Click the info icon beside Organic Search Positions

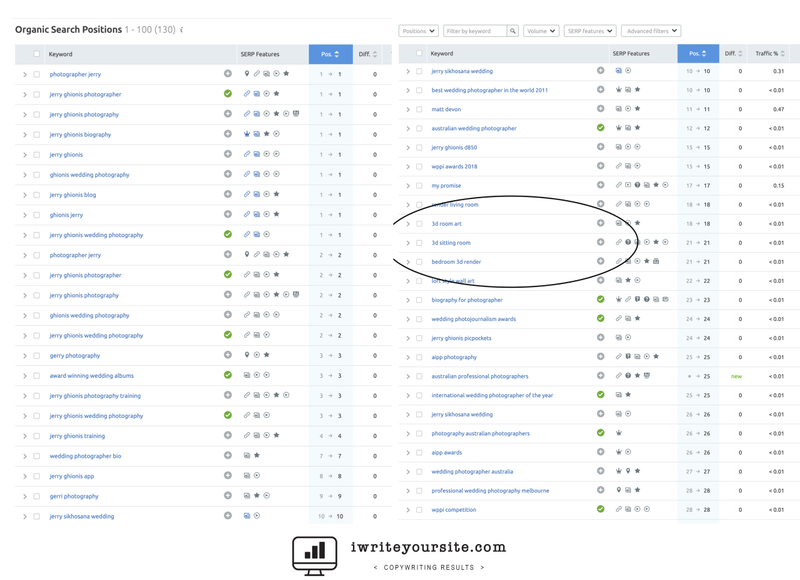[182, 30]
